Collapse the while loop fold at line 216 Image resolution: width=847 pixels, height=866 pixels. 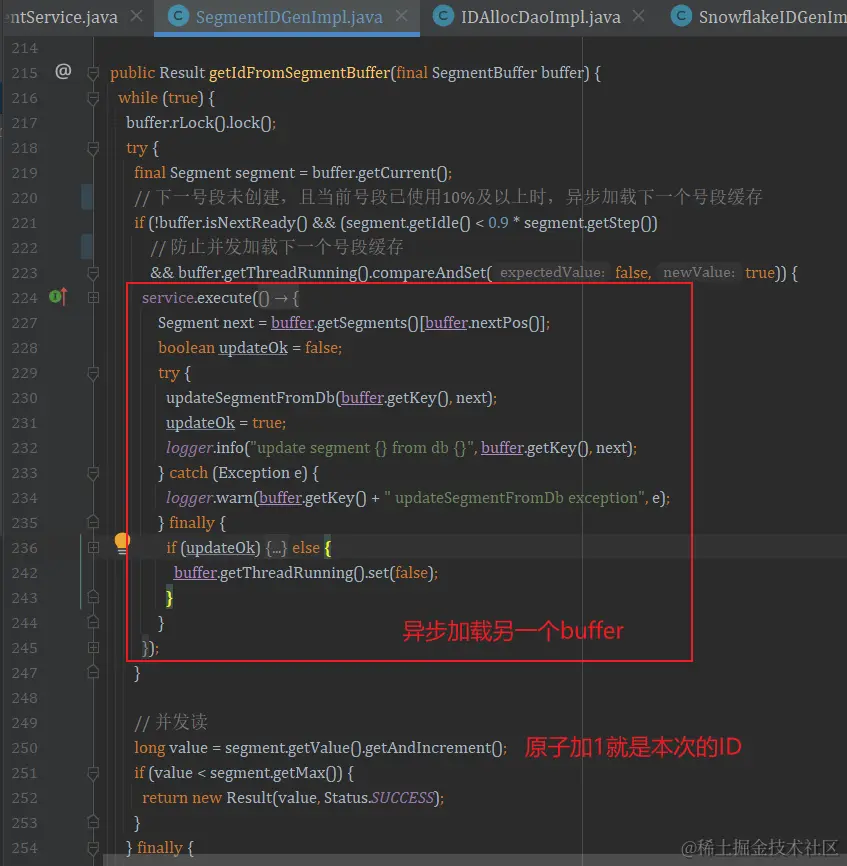93,98
